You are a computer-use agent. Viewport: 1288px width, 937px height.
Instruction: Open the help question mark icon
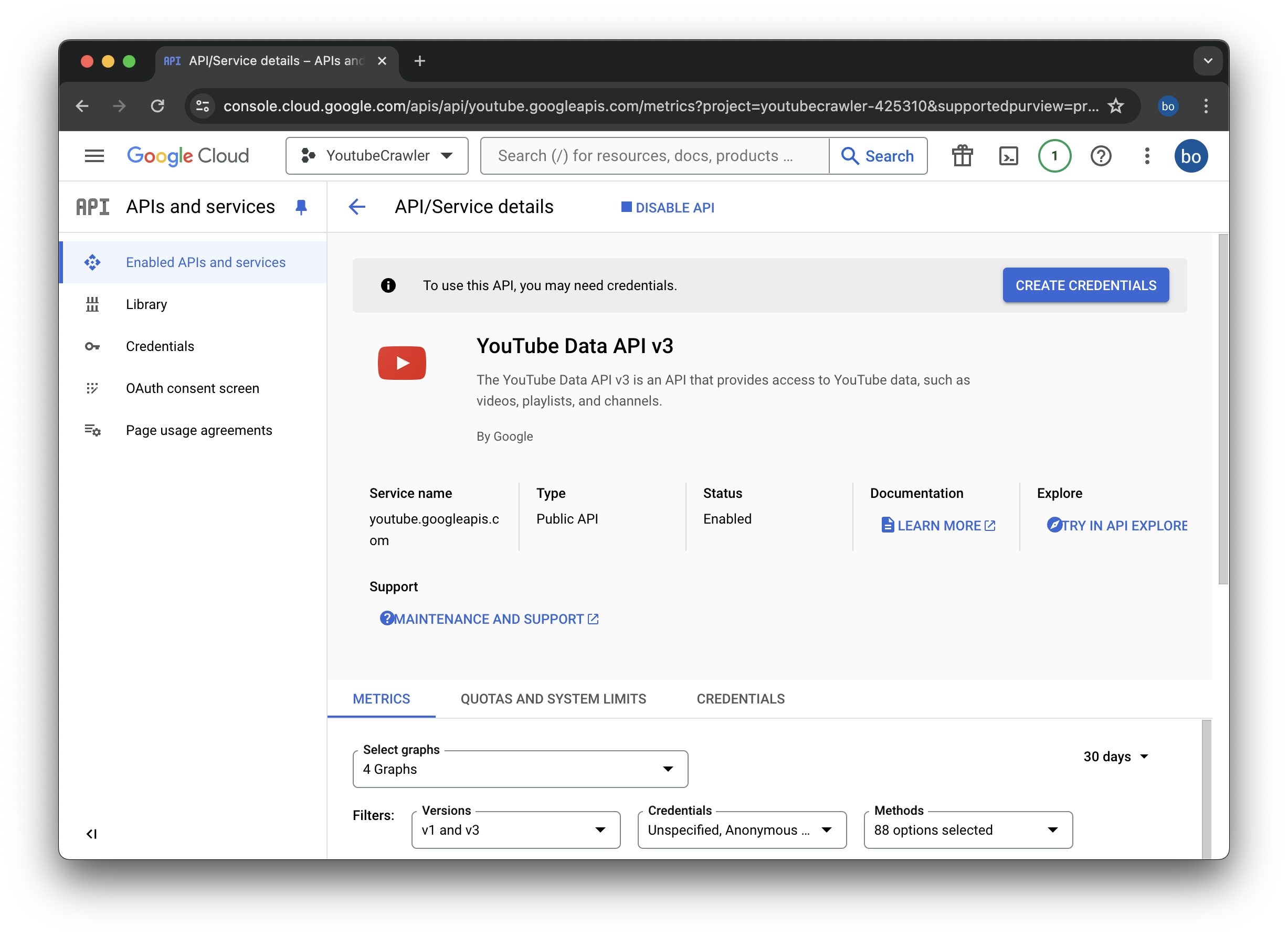click(1100, 155)
